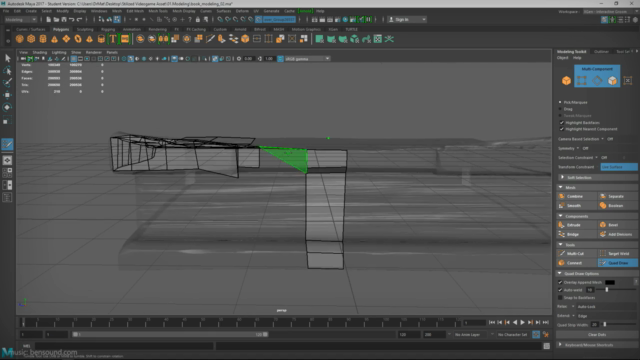Viewport: 640px width, 360px height.
Task: Create a polygon cylinder from the shelf
Action: [x=43, y=39]
